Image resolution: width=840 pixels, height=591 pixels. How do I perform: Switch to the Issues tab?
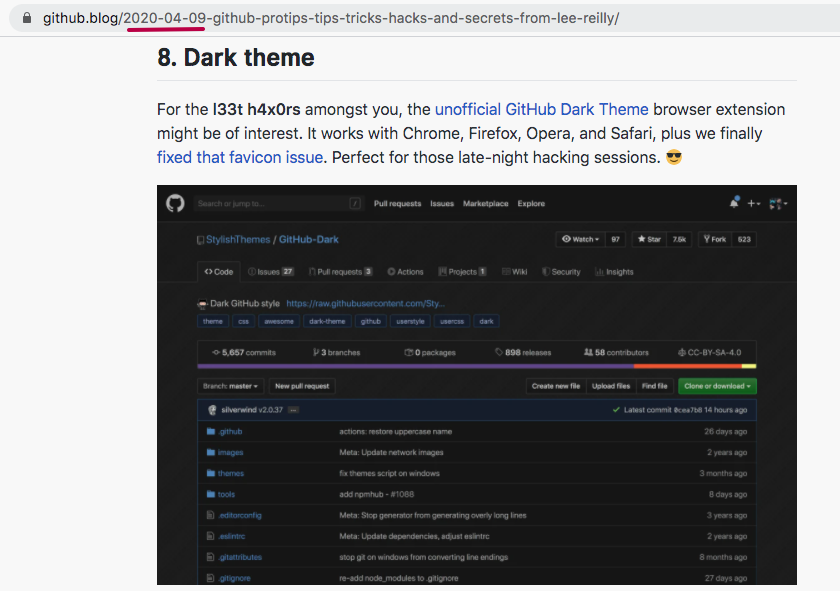(x=271, y=272)
